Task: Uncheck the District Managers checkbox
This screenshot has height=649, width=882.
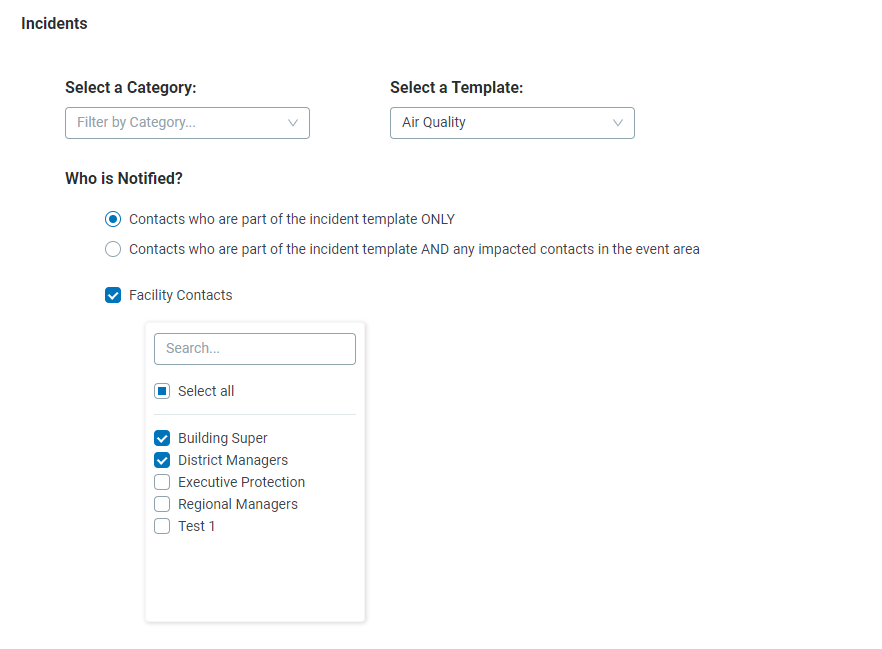Action: point(162,460)
